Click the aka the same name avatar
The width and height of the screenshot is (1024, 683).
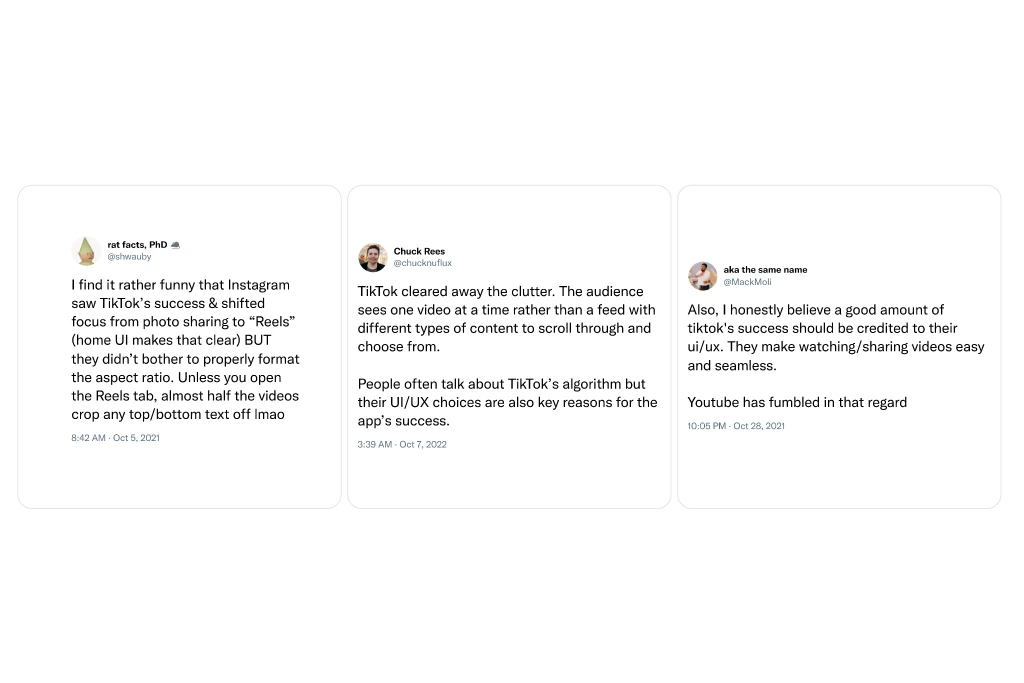click(x=703, y=276)
